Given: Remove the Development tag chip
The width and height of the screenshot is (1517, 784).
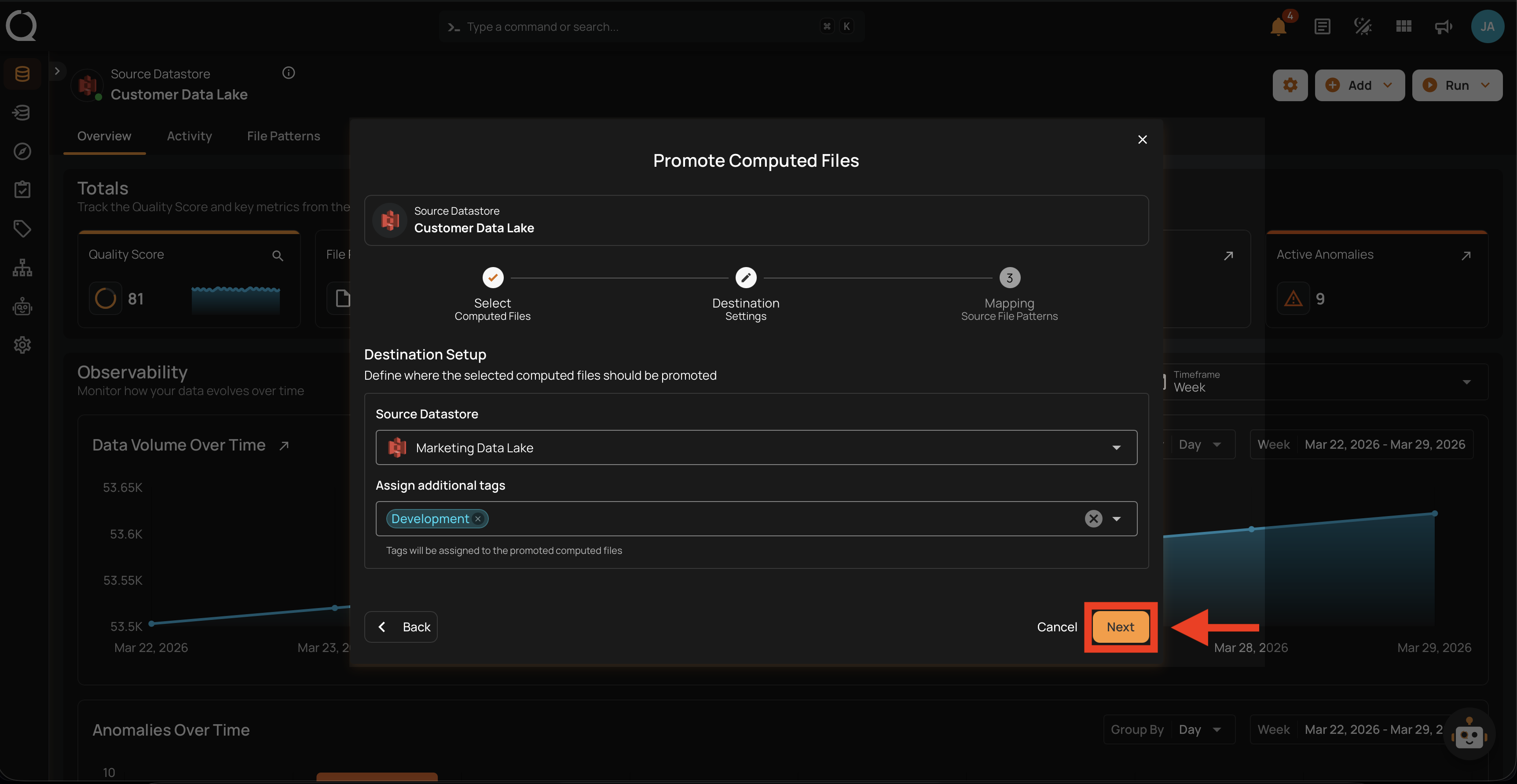Looking at the screenshot, I should (478, 519).
